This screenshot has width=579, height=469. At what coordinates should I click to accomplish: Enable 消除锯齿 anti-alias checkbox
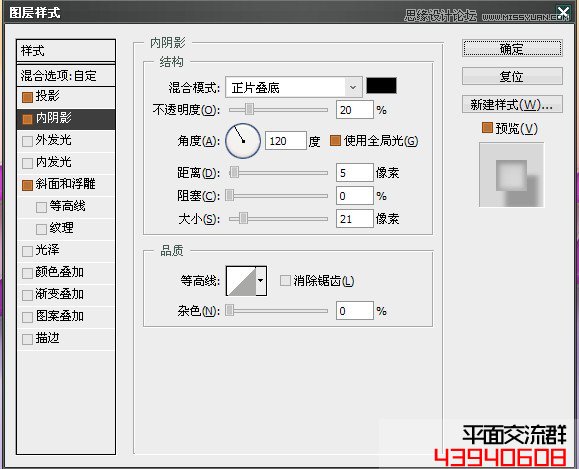[x=285, y=280]
